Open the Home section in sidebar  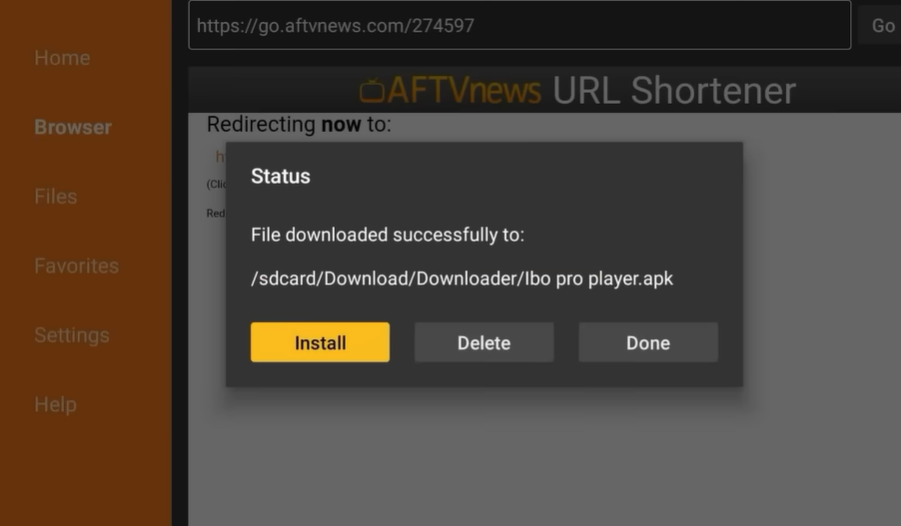click(x=62, y=58)
